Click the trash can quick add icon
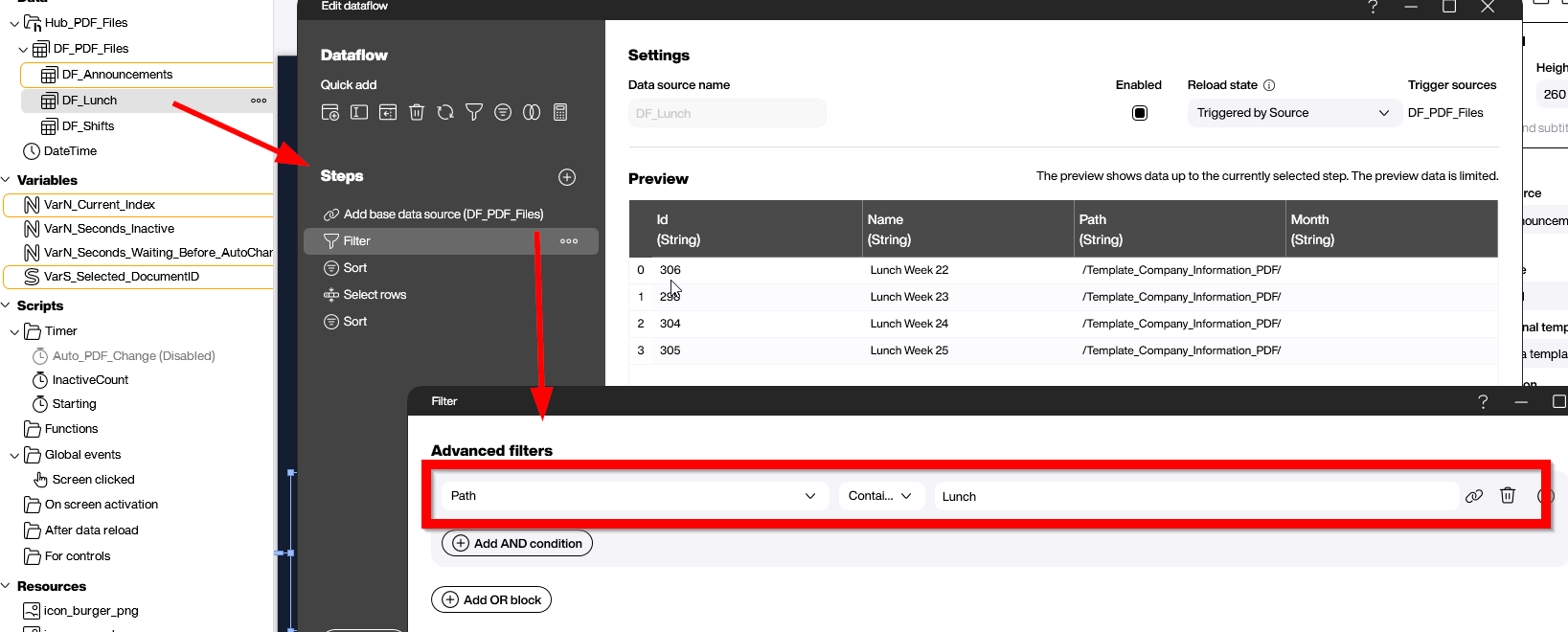1568x632 pixels. click(417, 112)
